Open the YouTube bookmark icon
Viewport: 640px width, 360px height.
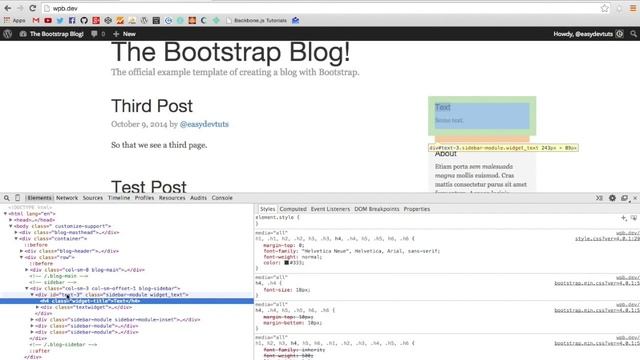point(48,20)
